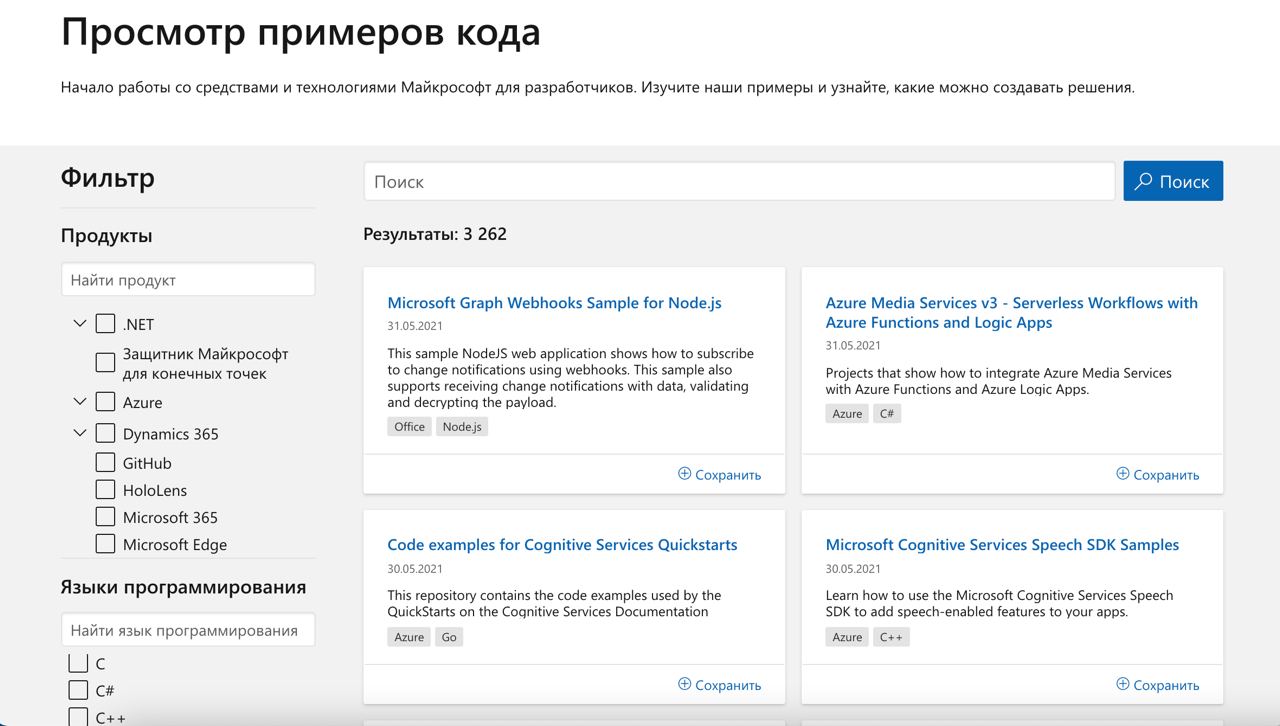The width and height of the screenshot is (1280, 726).
Task: Open Microsoft Graph Webhooks Sample for Node.js
Action: [554, 303]
